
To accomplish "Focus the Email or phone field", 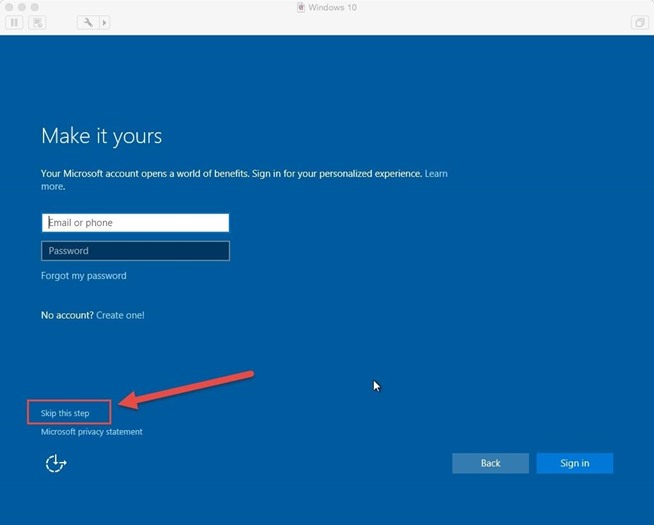I will pos(135,223).
